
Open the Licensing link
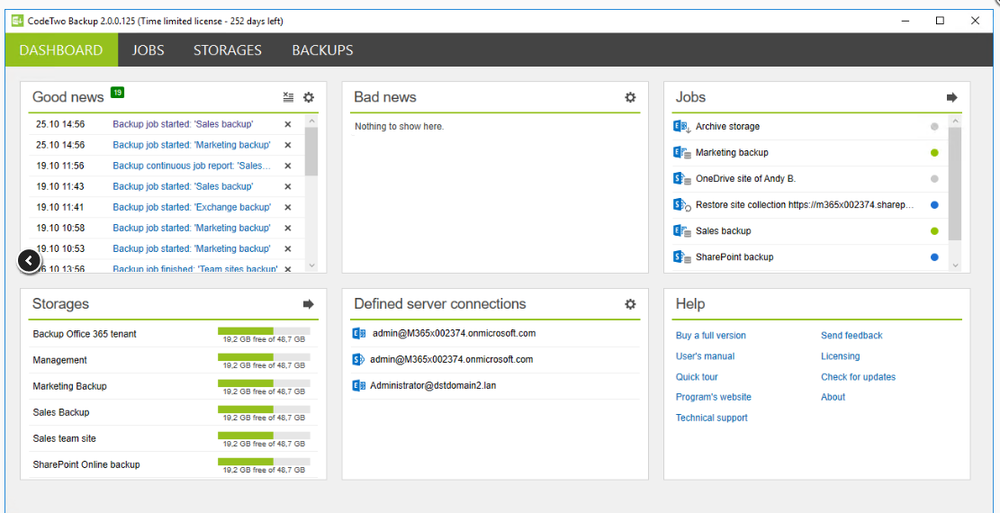click(x=840, y=356)
